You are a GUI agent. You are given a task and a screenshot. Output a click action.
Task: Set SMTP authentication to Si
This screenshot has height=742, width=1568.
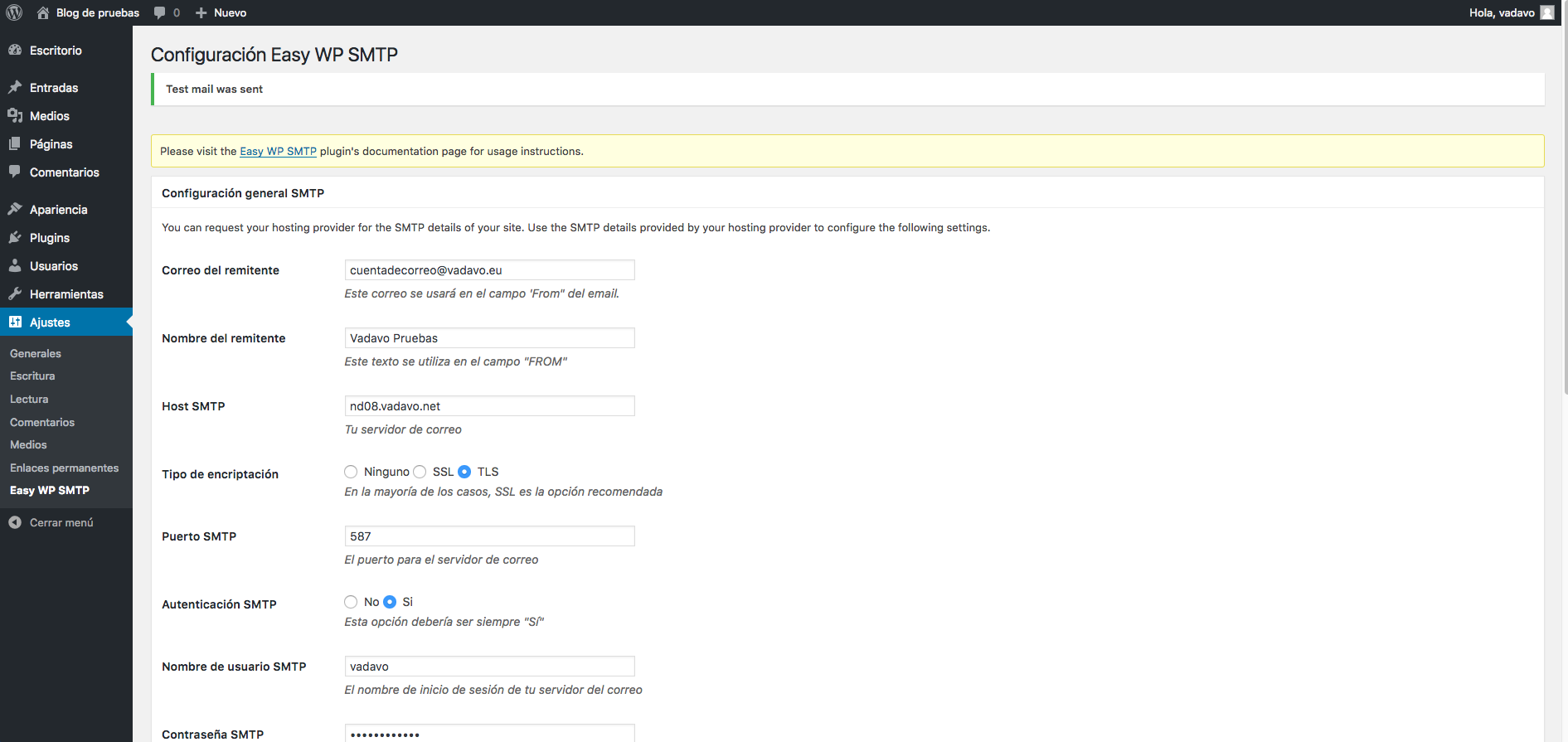pyautogui.click(x=390, y=602)
